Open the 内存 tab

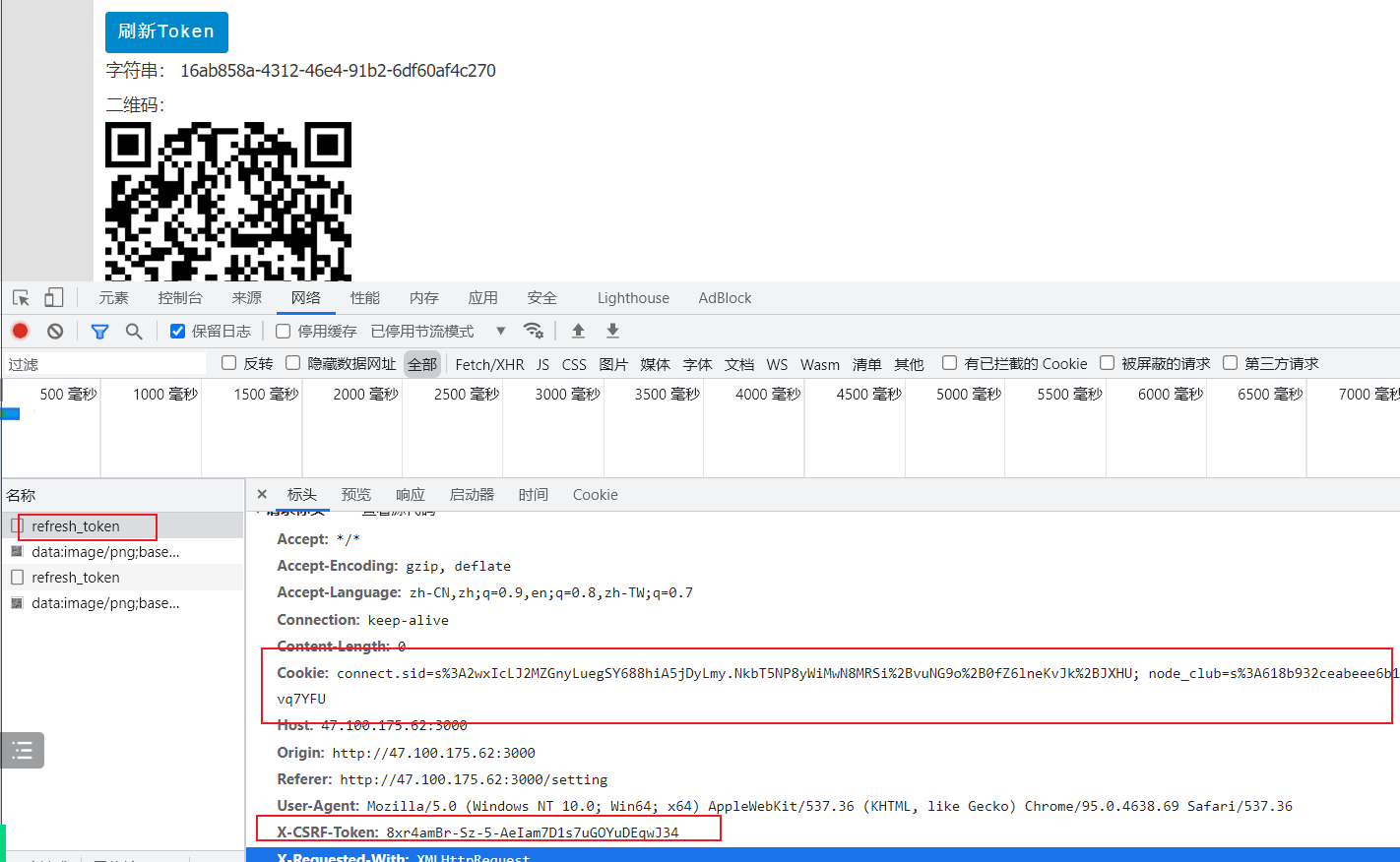[x=424, y=298]
